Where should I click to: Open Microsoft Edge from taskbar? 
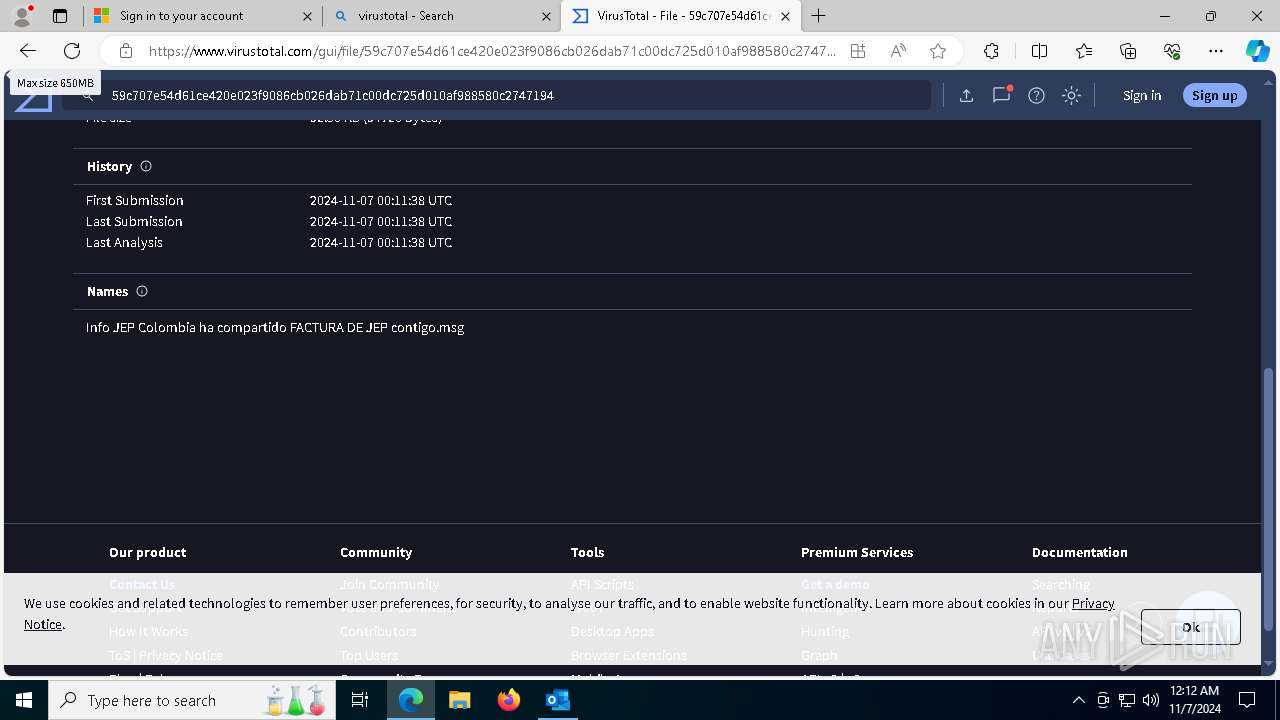point(411,700)
